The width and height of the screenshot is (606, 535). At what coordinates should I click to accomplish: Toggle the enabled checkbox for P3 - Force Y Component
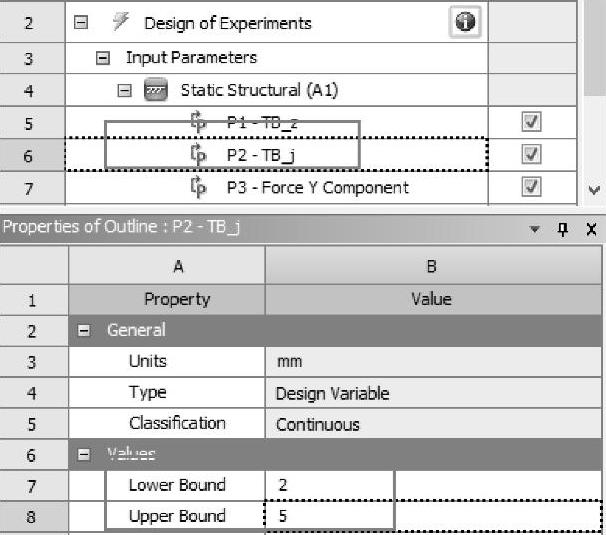531,187
